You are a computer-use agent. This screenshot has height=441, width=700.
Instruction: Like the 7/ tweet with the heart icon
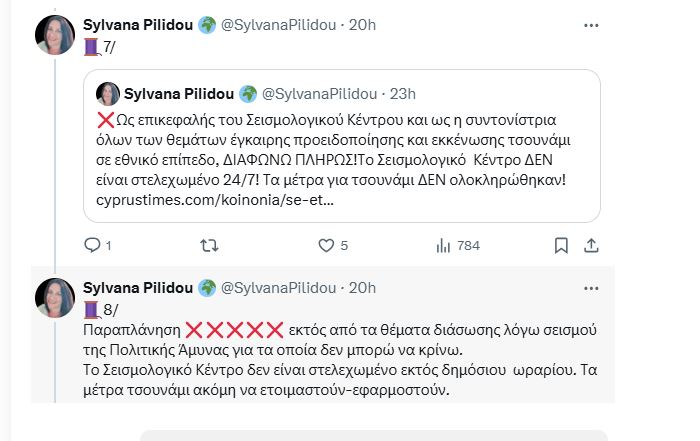325,245
